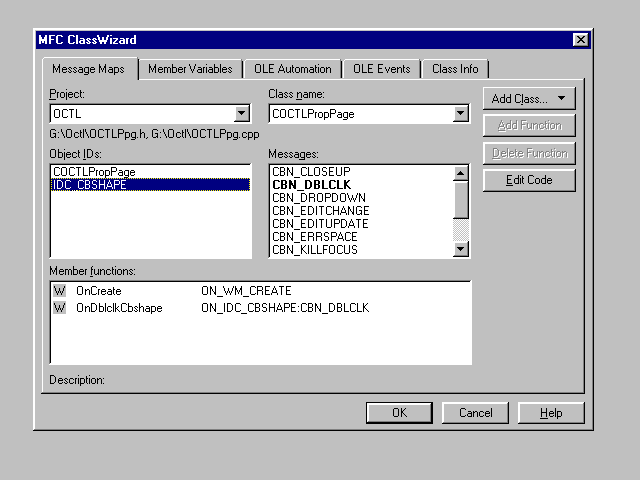Open Help for ClassWizard

point(551,413)
